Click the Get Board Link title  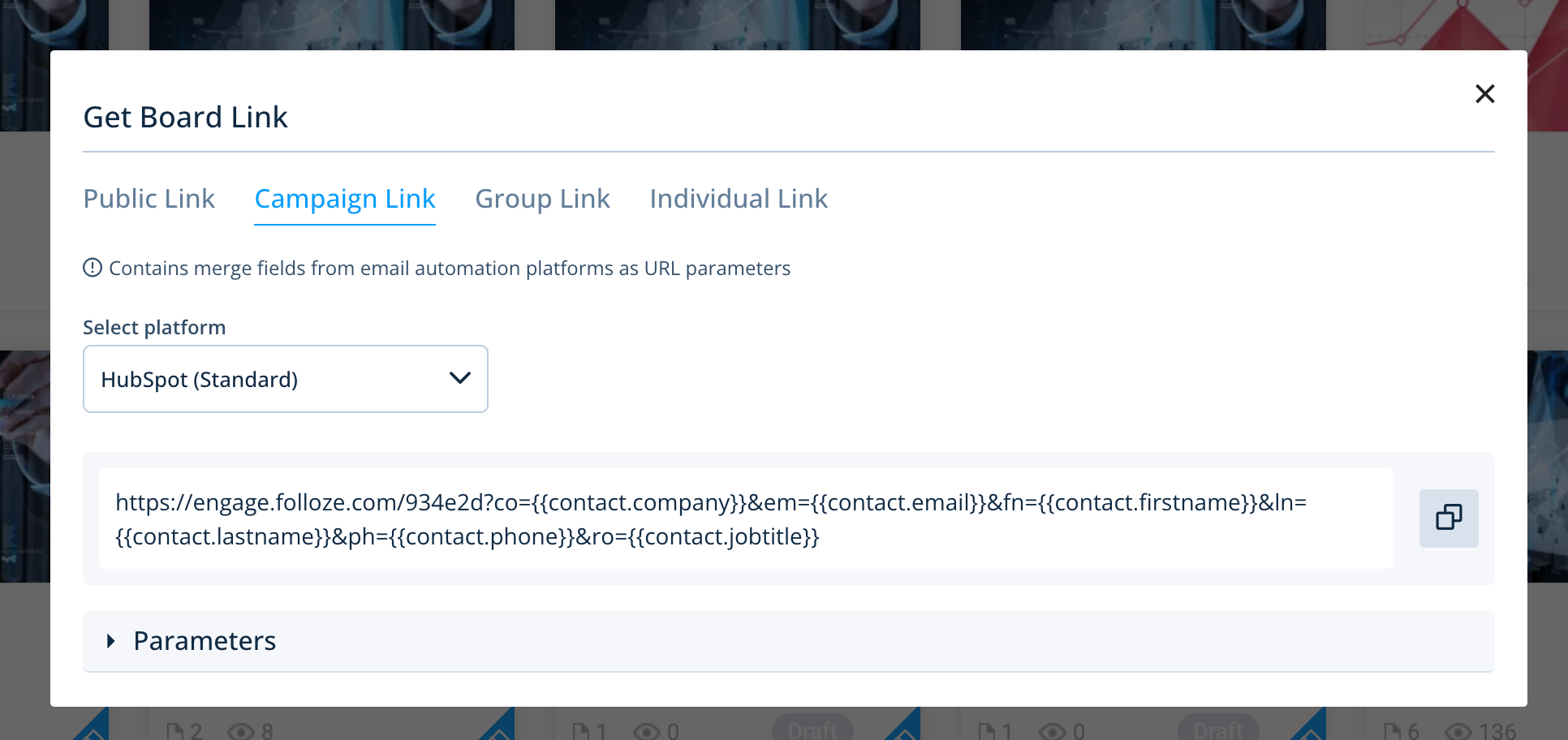pyautogui.click(x=185, y=118)
